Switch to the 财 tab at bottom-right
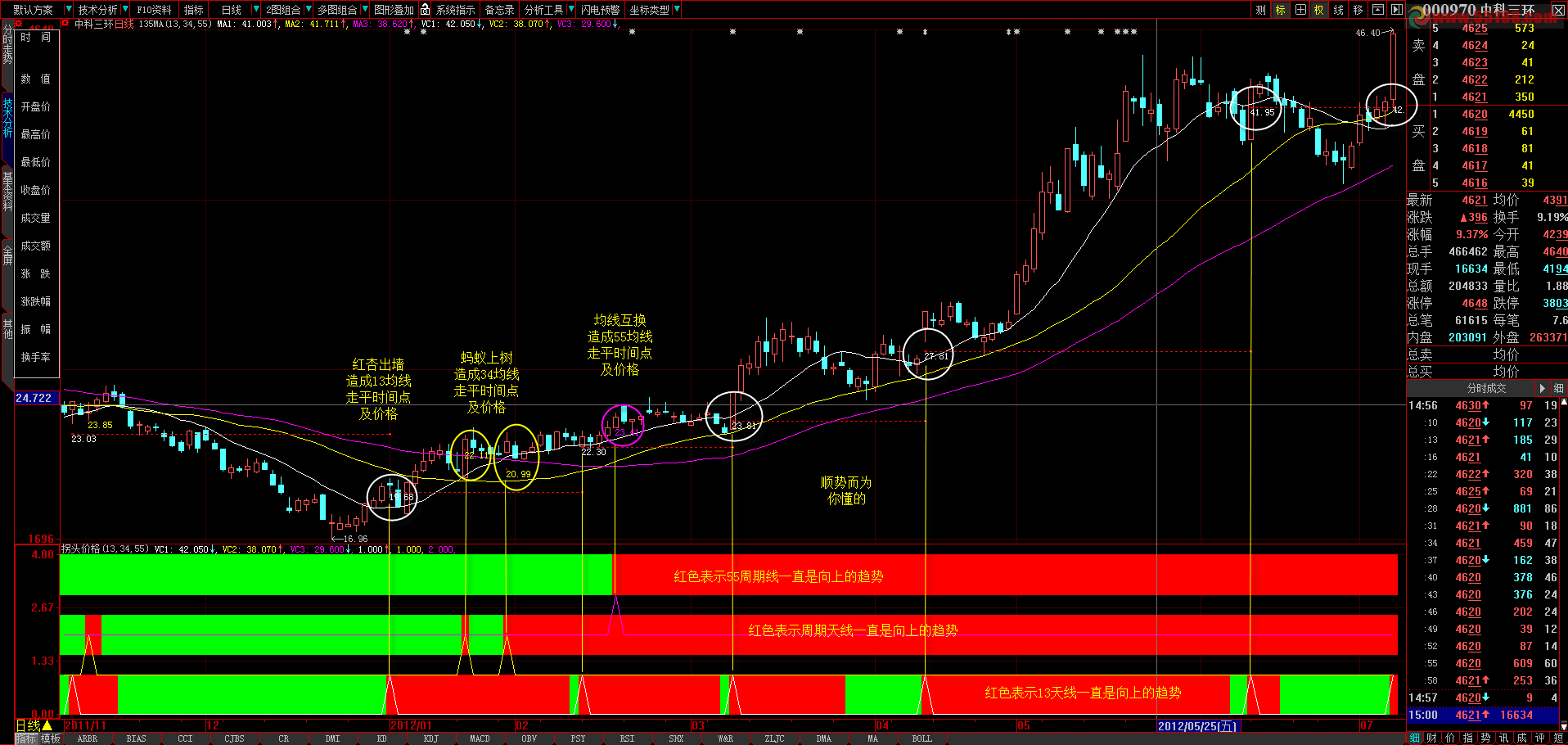The height and width of the screenshot is (745, 1568). [1431, 738]
